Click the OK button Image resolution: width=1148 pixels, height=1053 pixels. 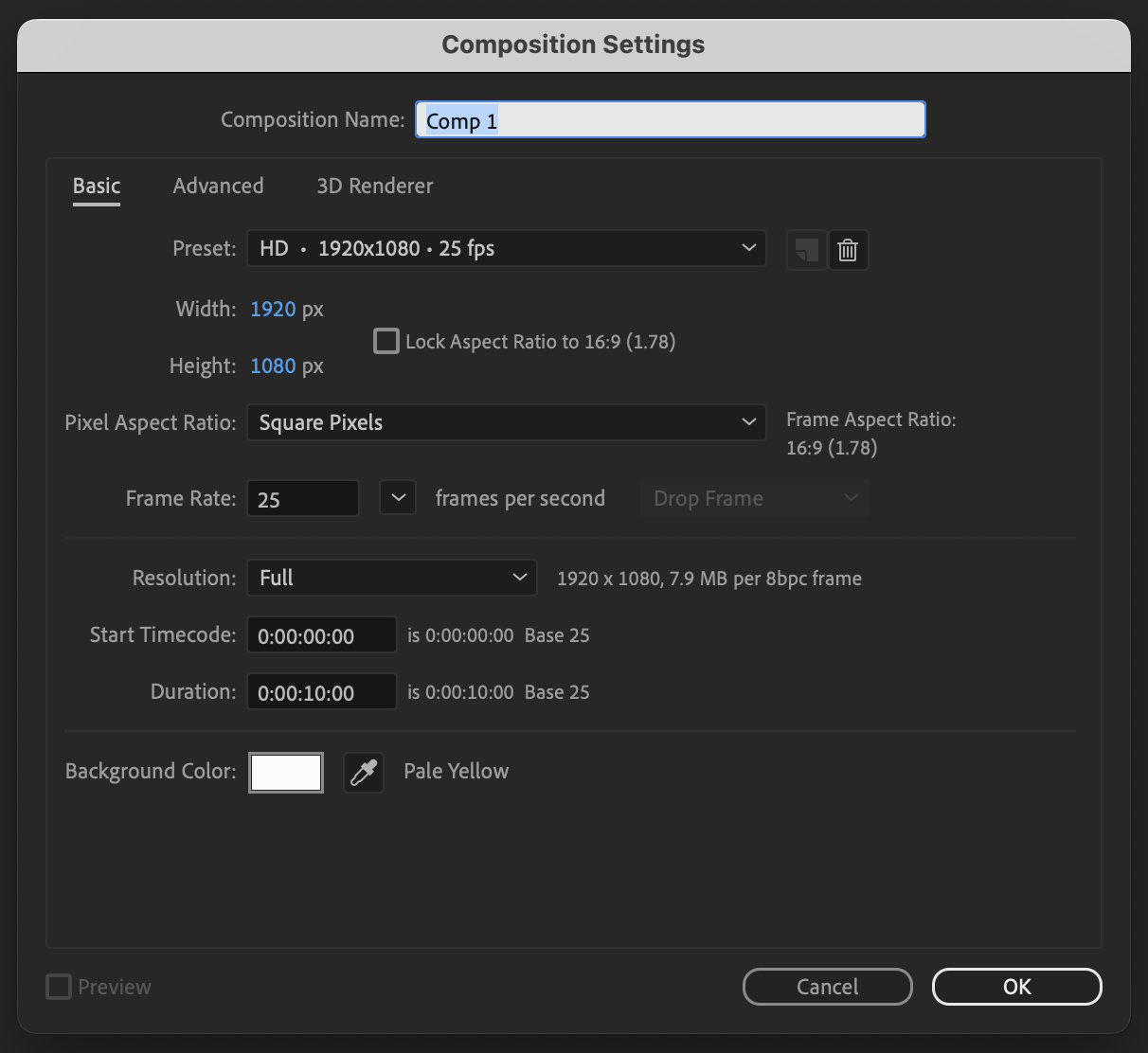[1016, 986]
